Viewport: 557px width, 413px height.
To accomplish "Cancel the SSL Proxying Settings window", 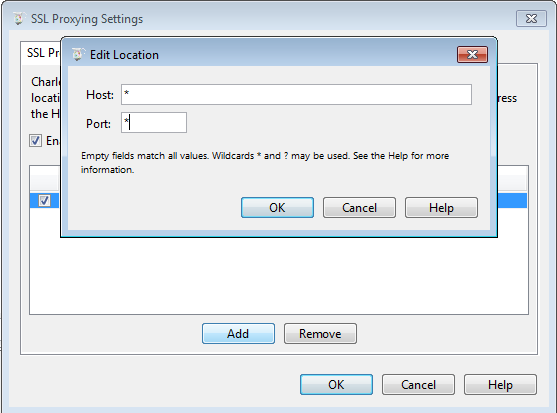I will coord(418,384).
